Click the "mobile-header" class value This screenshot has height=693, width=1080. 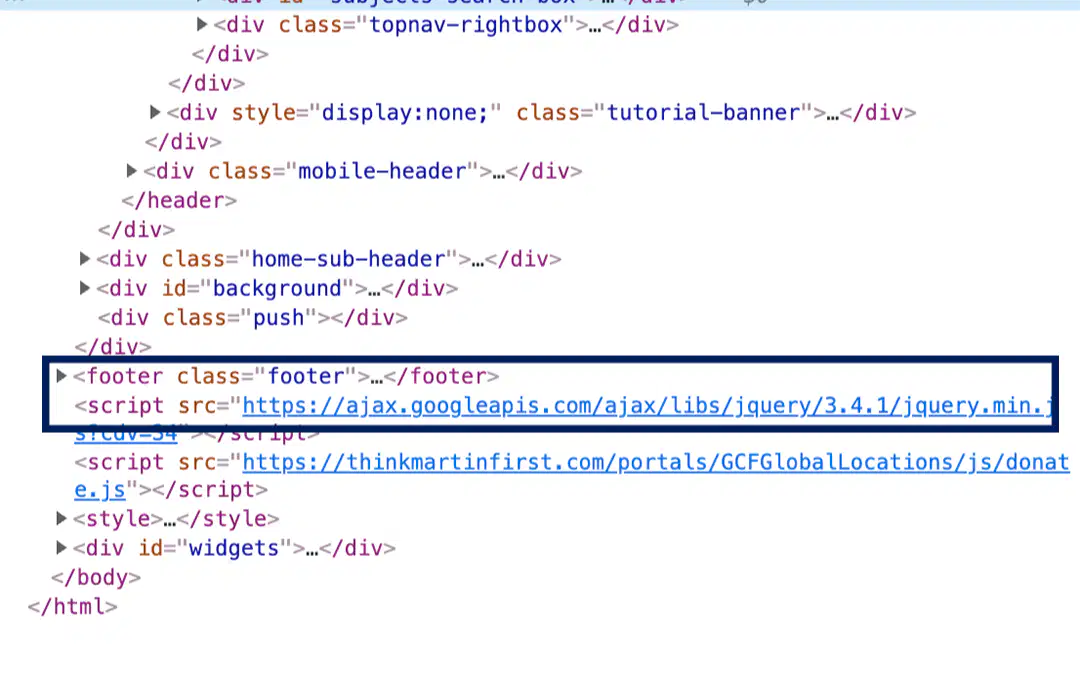tap(382, 171)
